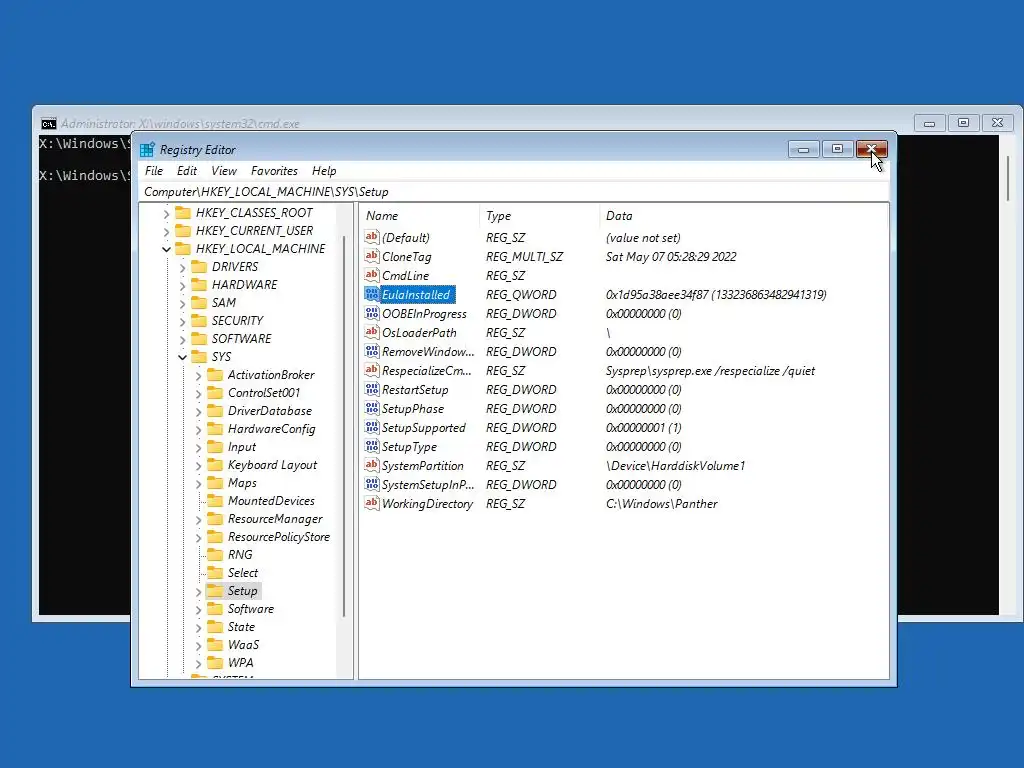This screenshot has height=768, width=1024.
Task: Open the View menu
Action: pos(224,171)
